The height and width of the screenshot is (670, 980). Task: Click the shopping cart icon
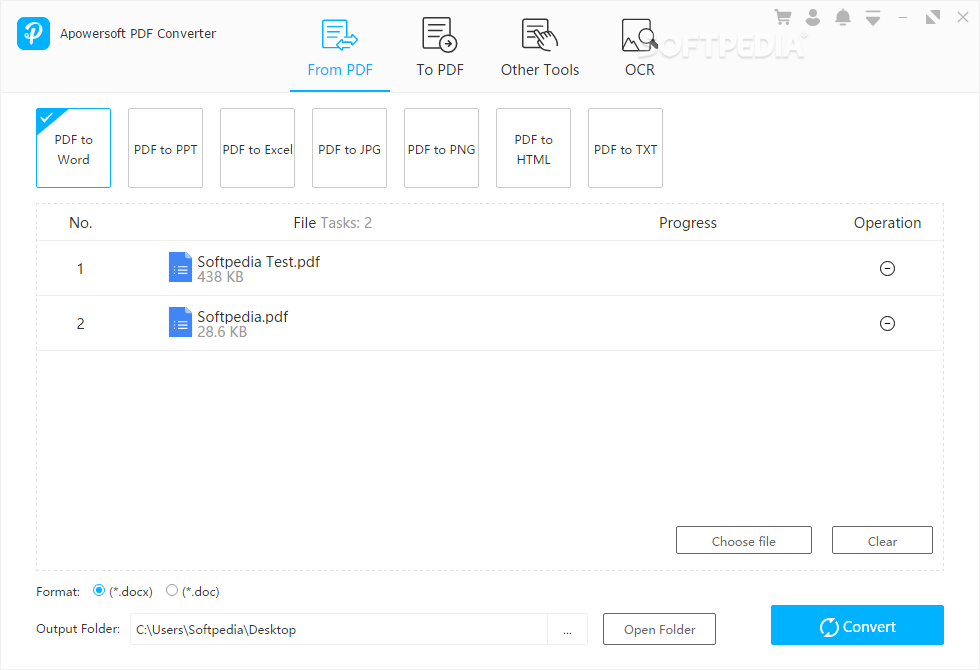tap(783, 16)
